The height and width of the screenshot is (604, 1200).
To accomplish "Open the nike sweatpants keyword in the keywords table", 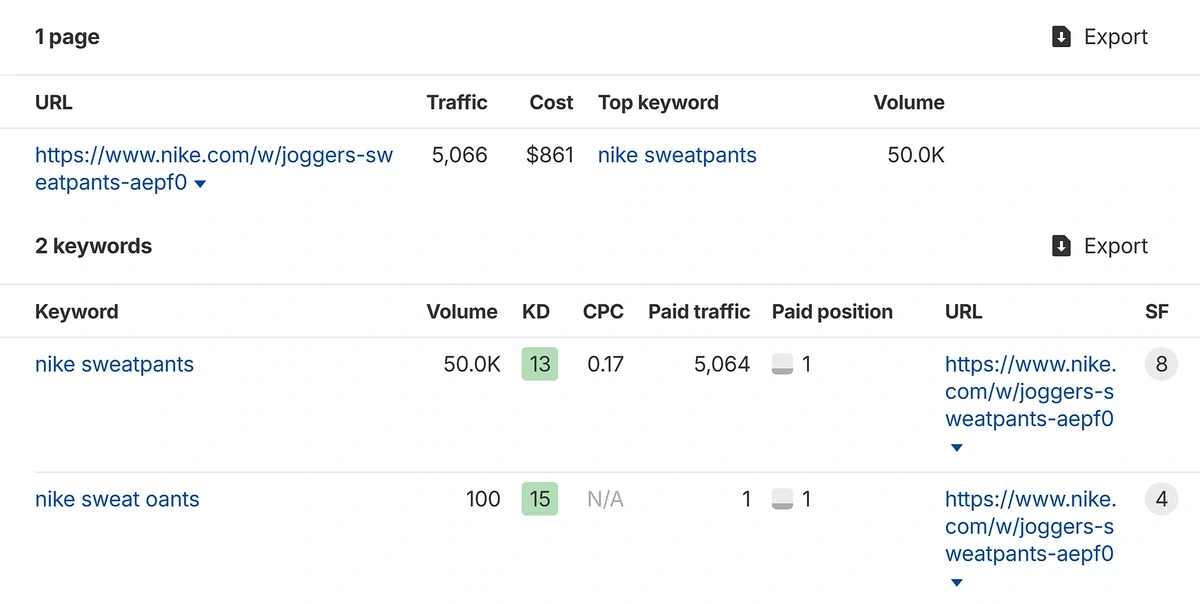I will click(x=114, y=364).
